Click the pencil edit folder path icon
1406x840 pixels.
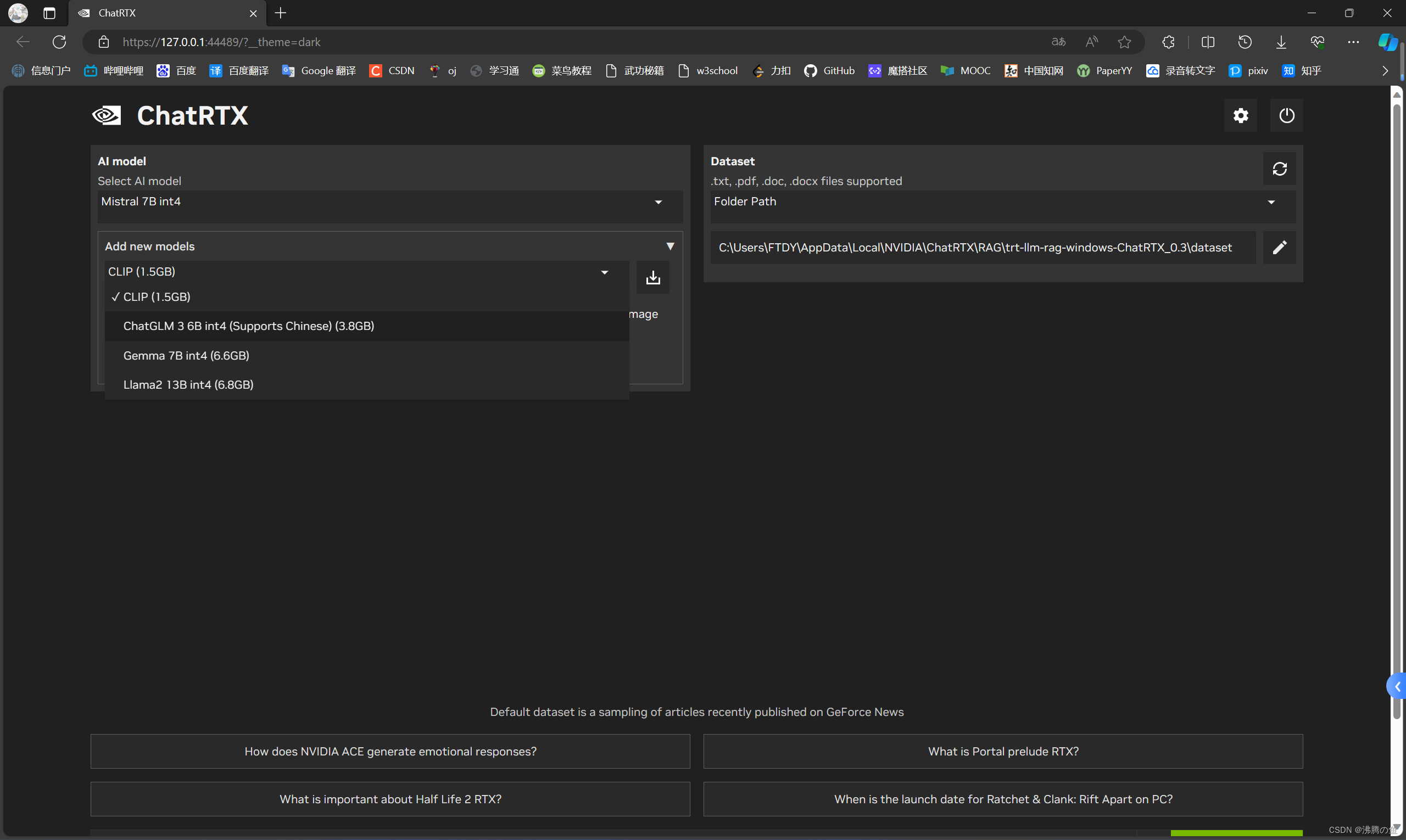tap(1279, 248)
